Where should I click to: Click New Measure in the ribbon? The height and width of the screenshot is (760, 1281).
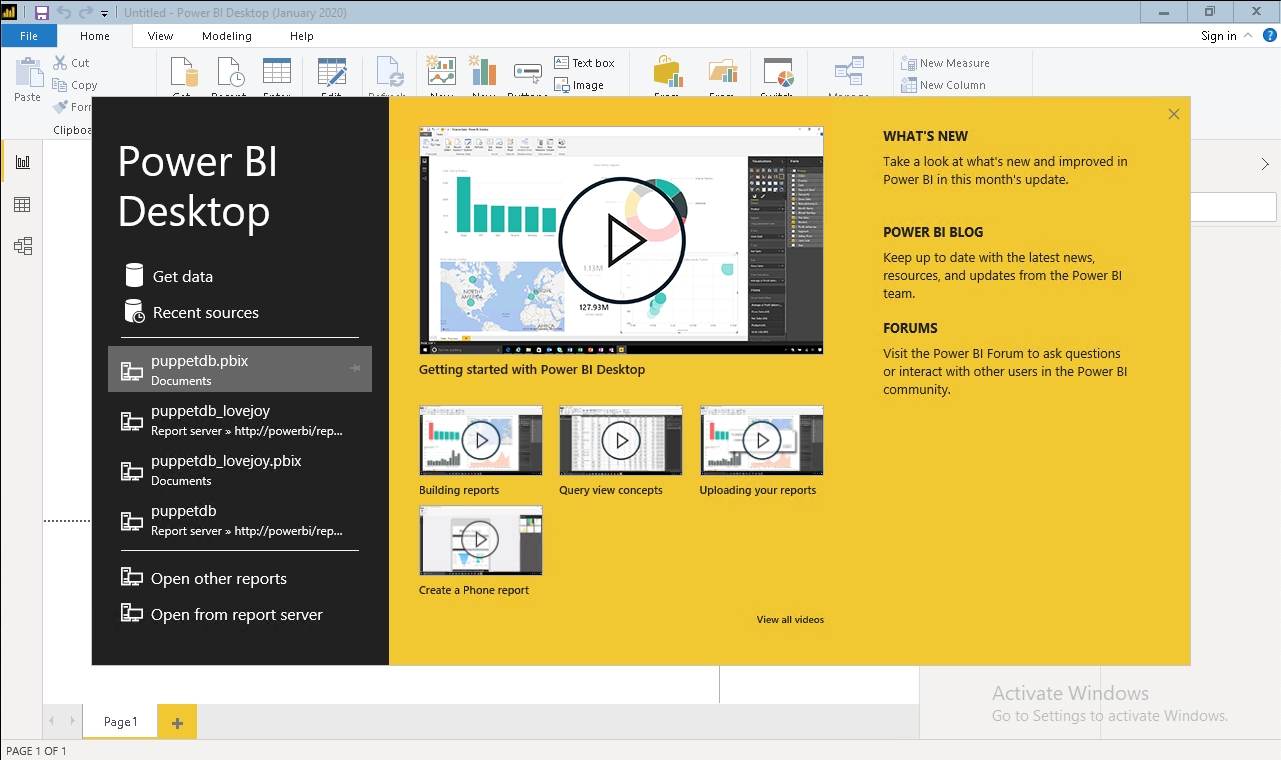pos(945,63)
